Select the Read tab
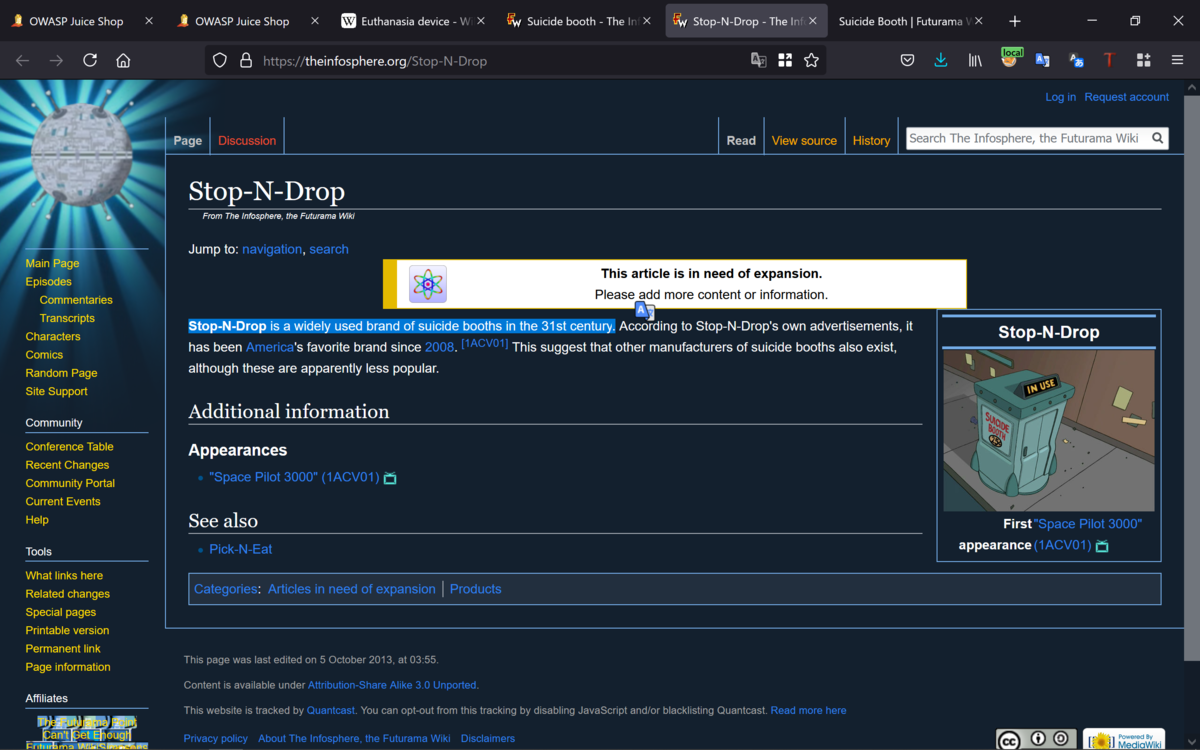Image resolution: width=1200 pixels, height=750 pixels. pos(741,141)
